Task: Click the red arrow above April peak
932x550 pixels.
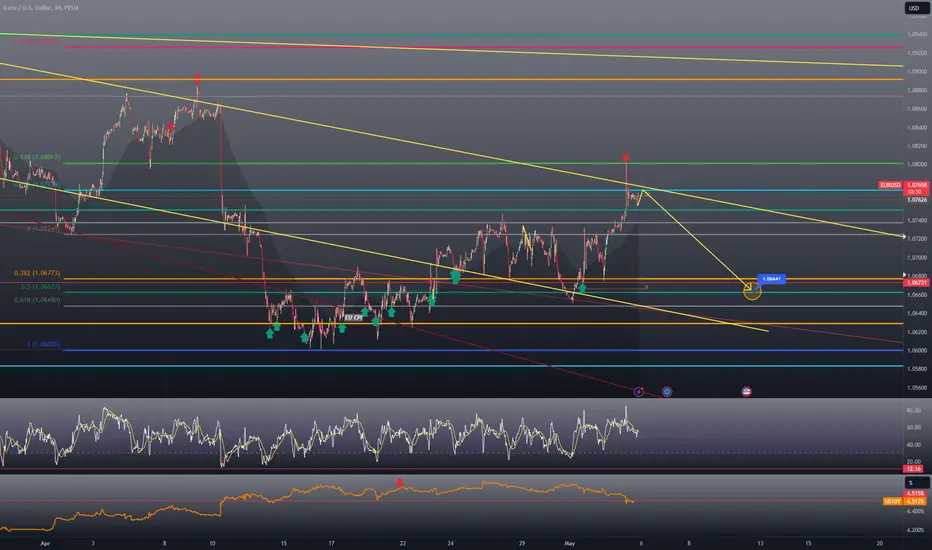Action: click(x=197, y=78)
